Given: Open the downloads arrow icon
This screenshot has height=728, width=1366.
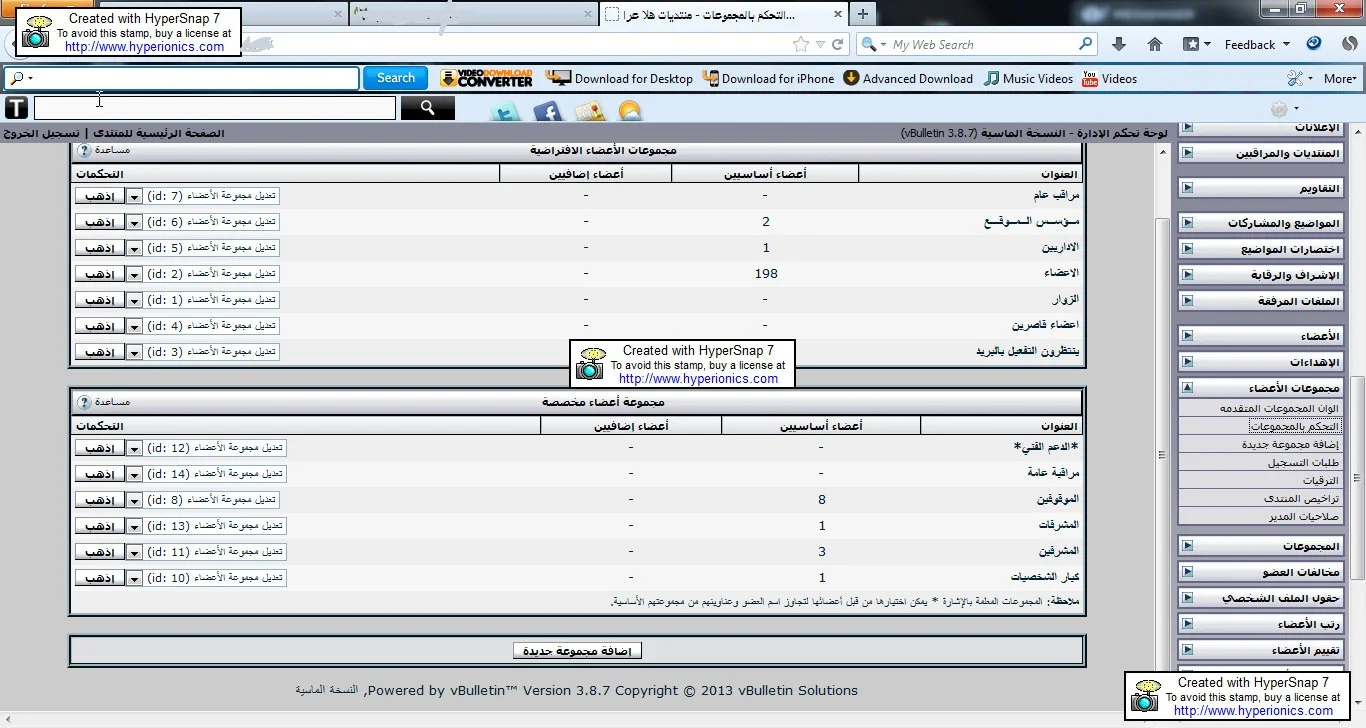Looking at the screenshot, I should pyautogui.click(x=1119, y=44).
